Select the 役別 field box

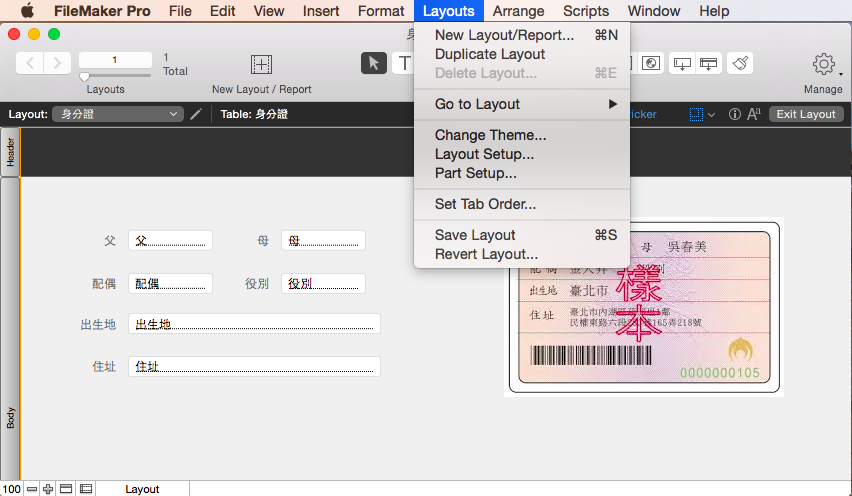[323, 284]
